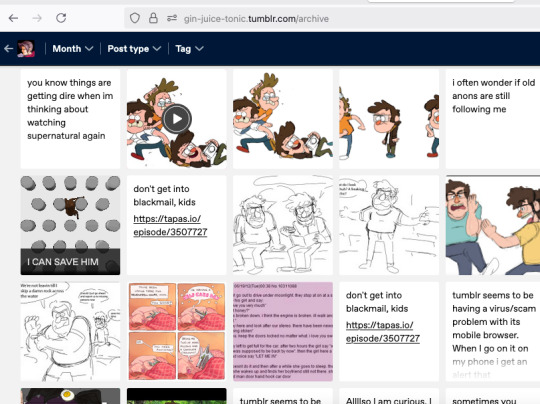540x404 pixels.
Task: Open the supernatural again text post
Action: point(70,119)
